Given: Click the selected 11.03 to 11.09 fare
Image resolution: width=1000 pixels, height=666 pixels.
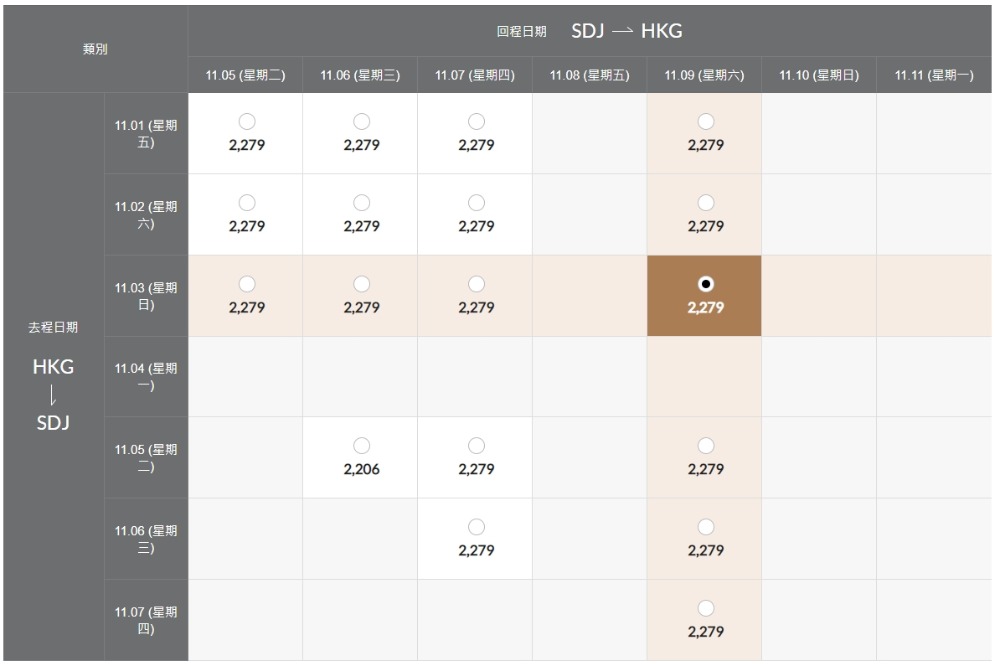Looking at the screenshot, I should pyautogui.click(x=705, y=284).
